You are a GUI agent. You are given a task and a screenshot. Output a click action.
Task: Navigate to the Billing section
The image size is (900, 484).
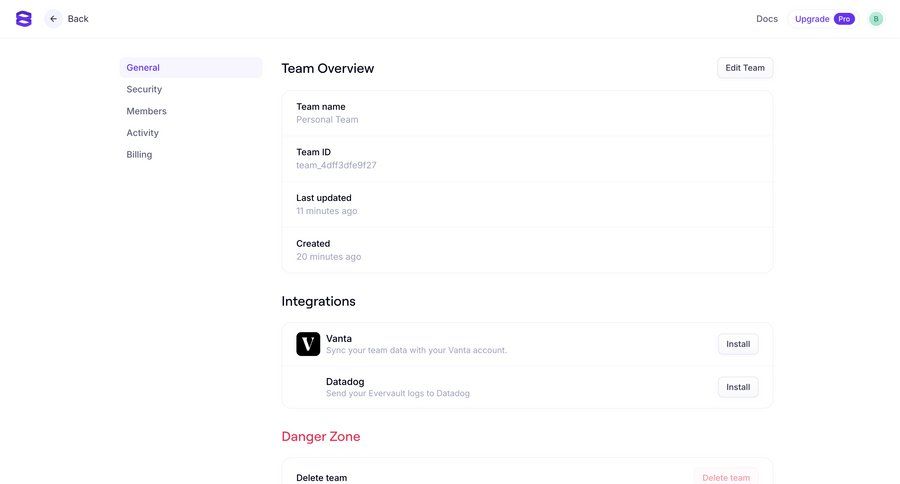tap(139, 155)
